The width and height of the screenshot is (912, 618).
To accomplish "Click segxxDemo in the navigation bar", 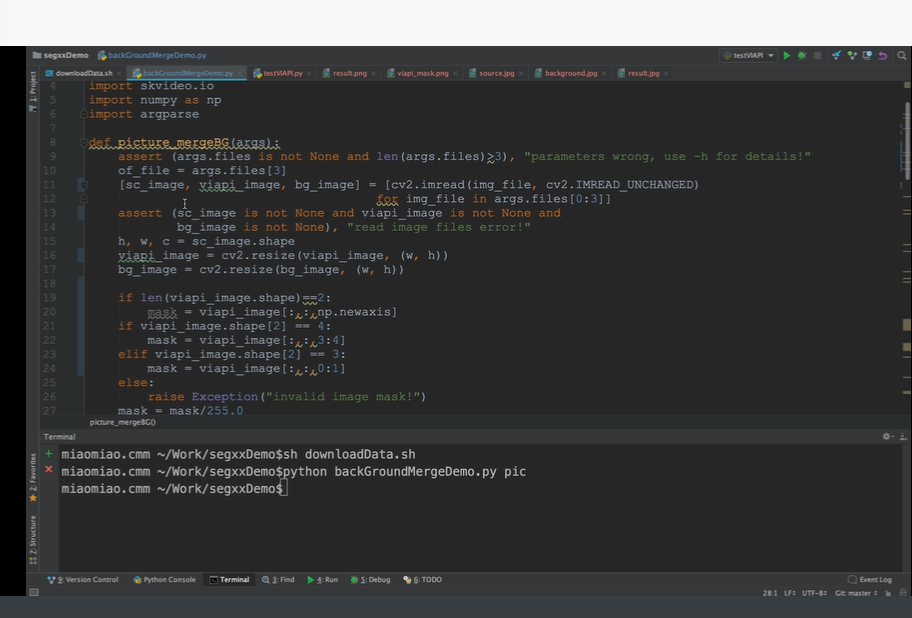I will [60, 55].
